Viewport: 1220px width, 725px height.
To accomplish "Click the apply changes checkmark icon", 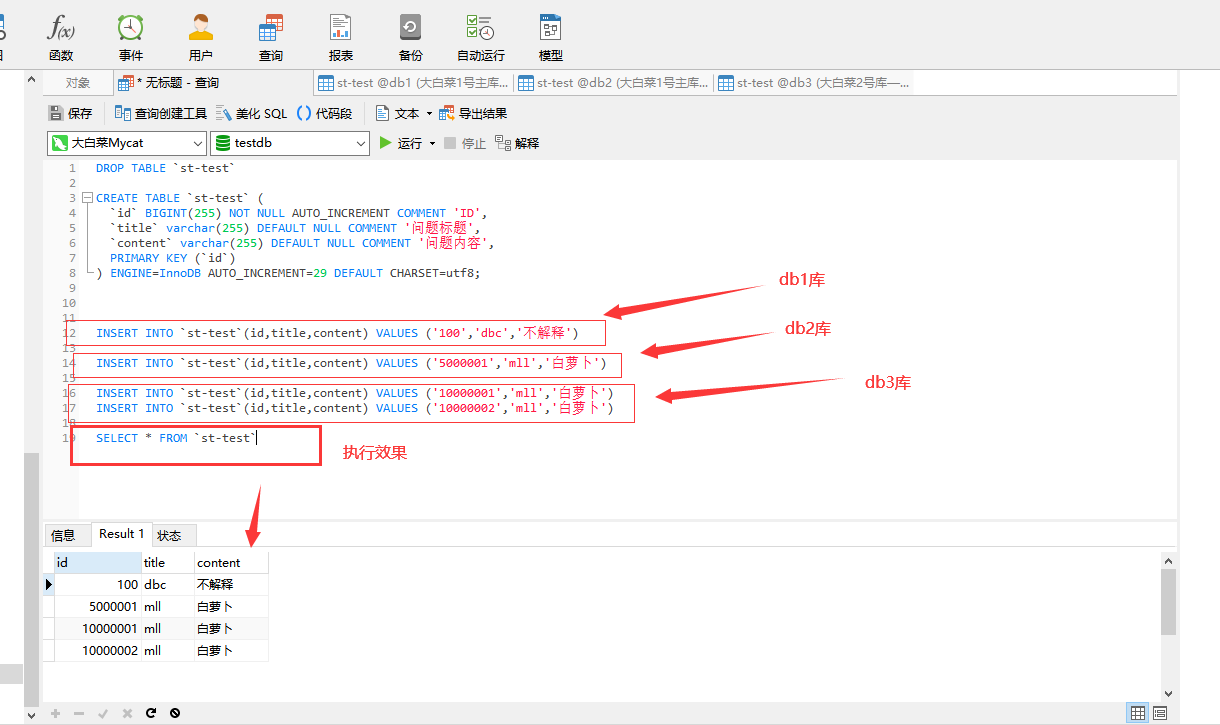I will coord(103,713).
